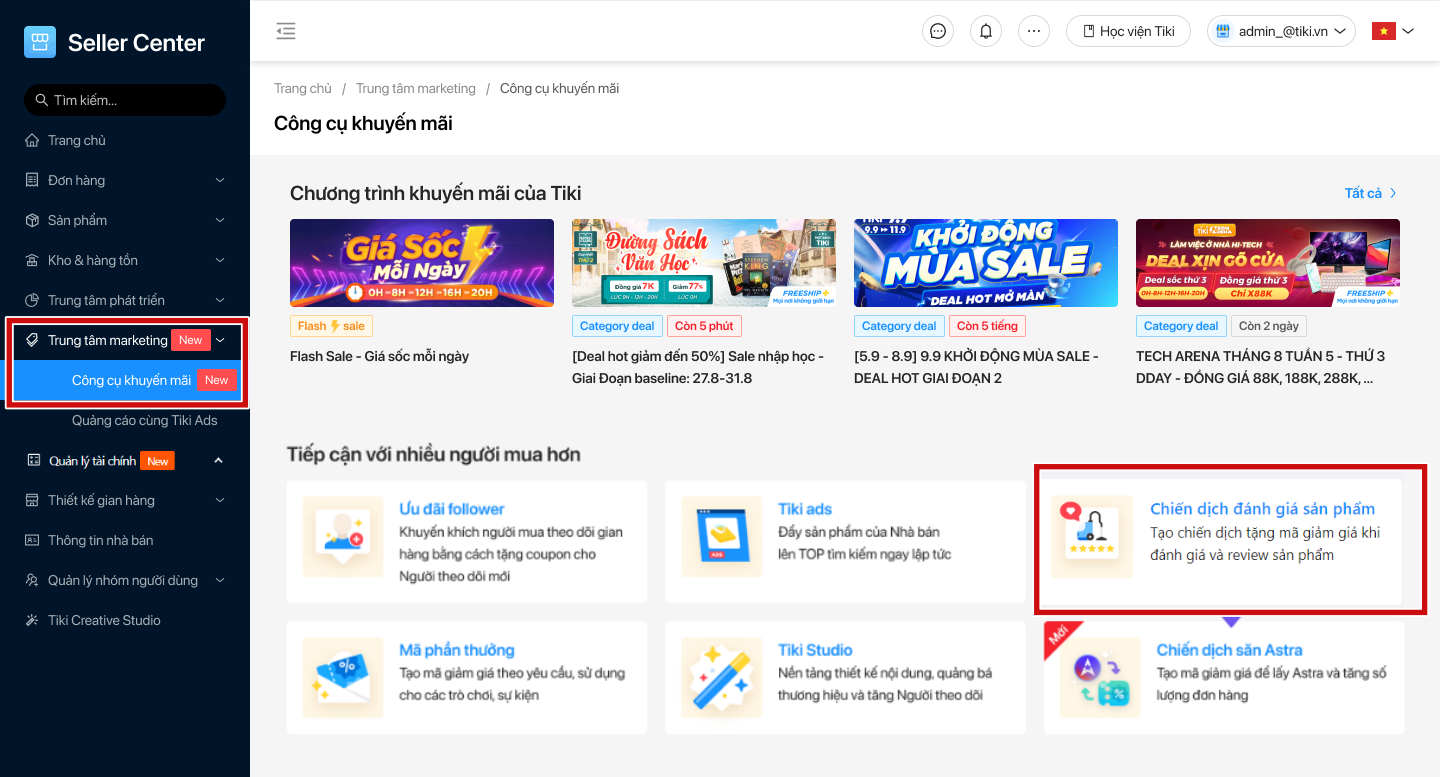Viewport: 1440px width, 777px height.
Task: Click the Trang chủ breadcrumb link
Action: [303, 88]
